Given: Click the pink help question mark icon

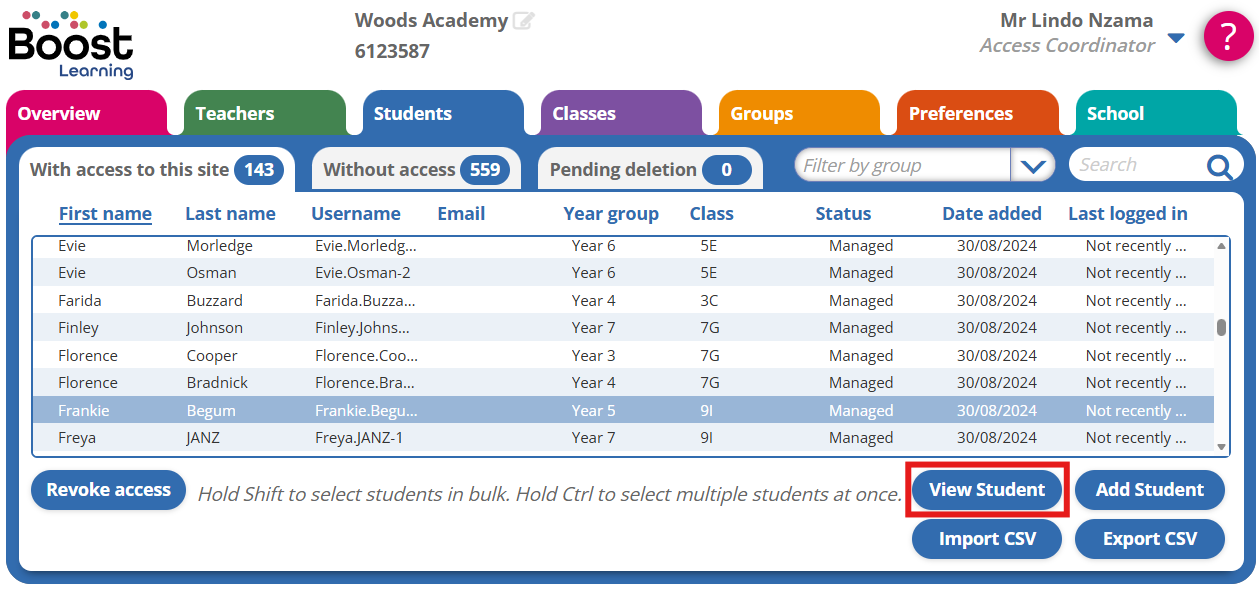Looking at the screenshot, I should click(1228, 37).
